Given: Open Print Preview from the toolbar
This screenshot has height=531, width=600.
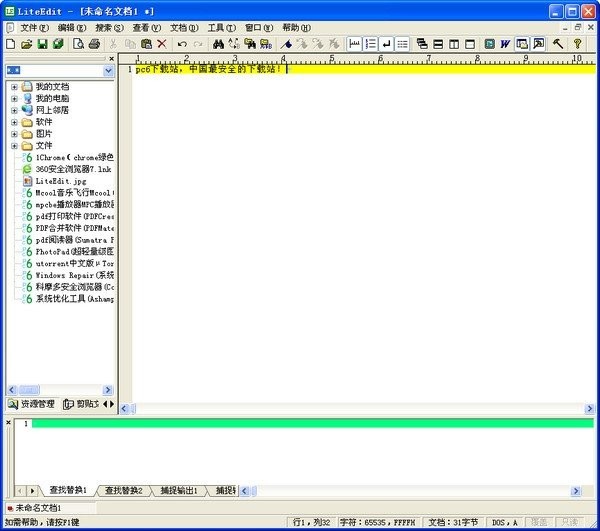Looking at the screenshot, I should tap(78, 44).
